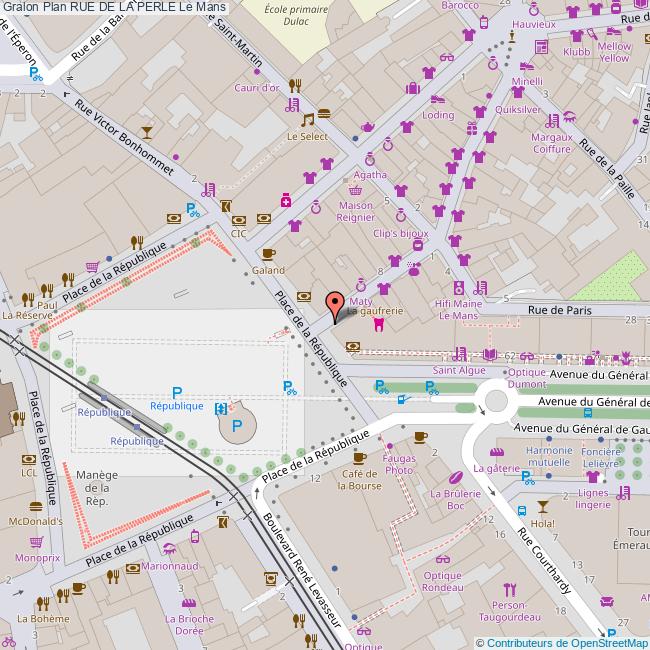Select the Agatha jewelry ring icon
The height and width of the screenshot is (650, 650).
(370, 158)
